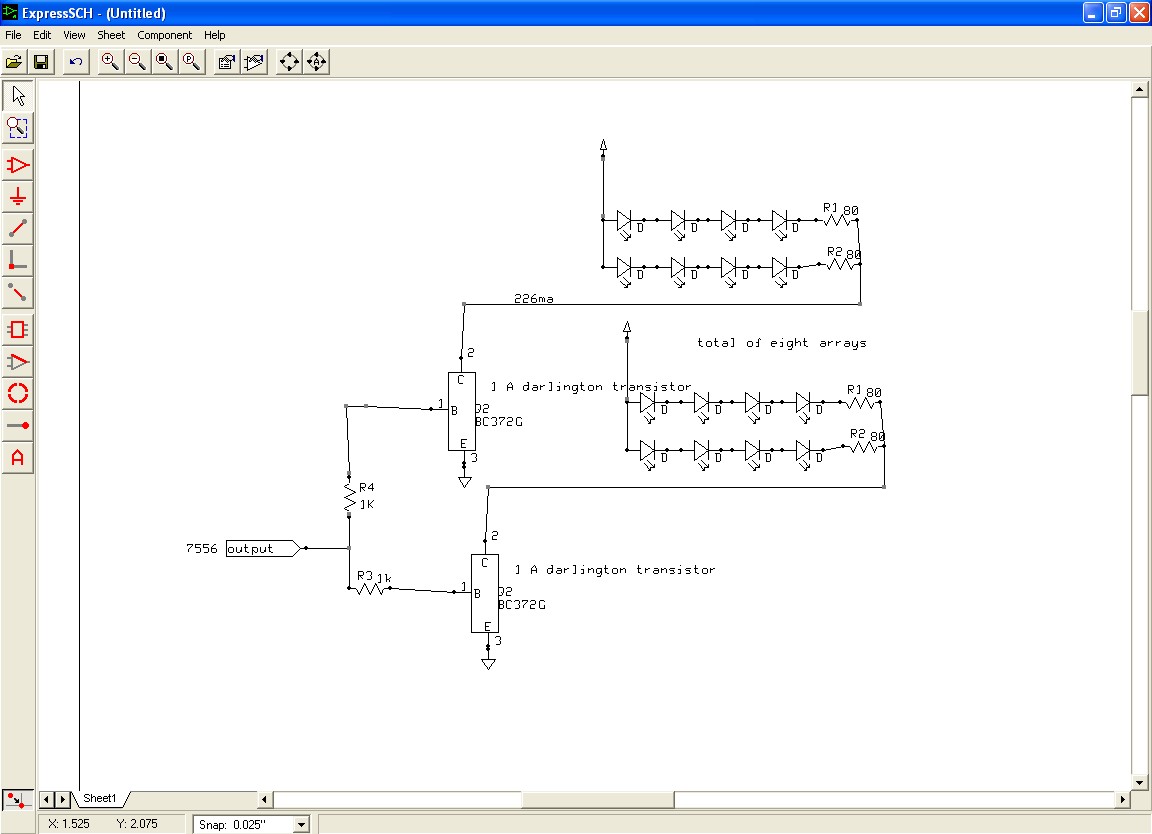This screenshot has width=1152, height=834.
Task: Click the four-way arrows icon with letter A
Action: [317, 62]
